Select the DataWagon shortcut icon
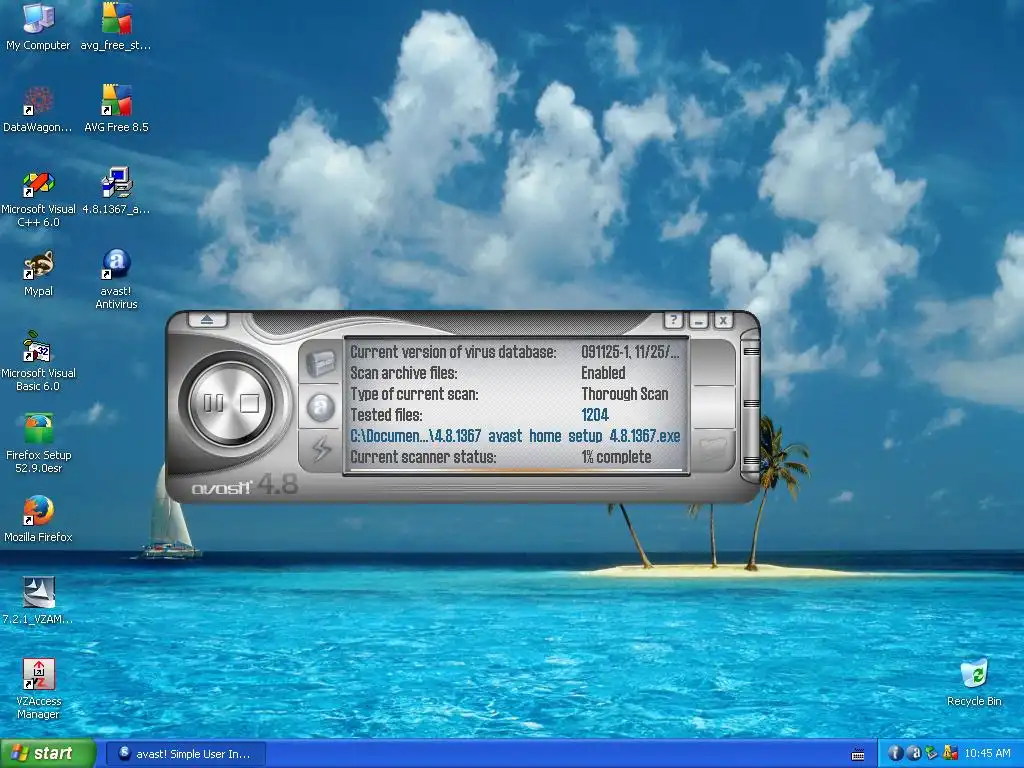This screenshot has height=768, width=1024. tap(38, 109)
